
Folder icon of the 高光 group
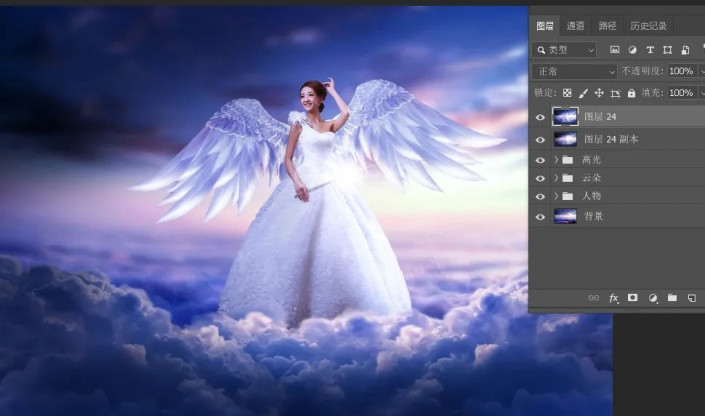click(568, 160)
